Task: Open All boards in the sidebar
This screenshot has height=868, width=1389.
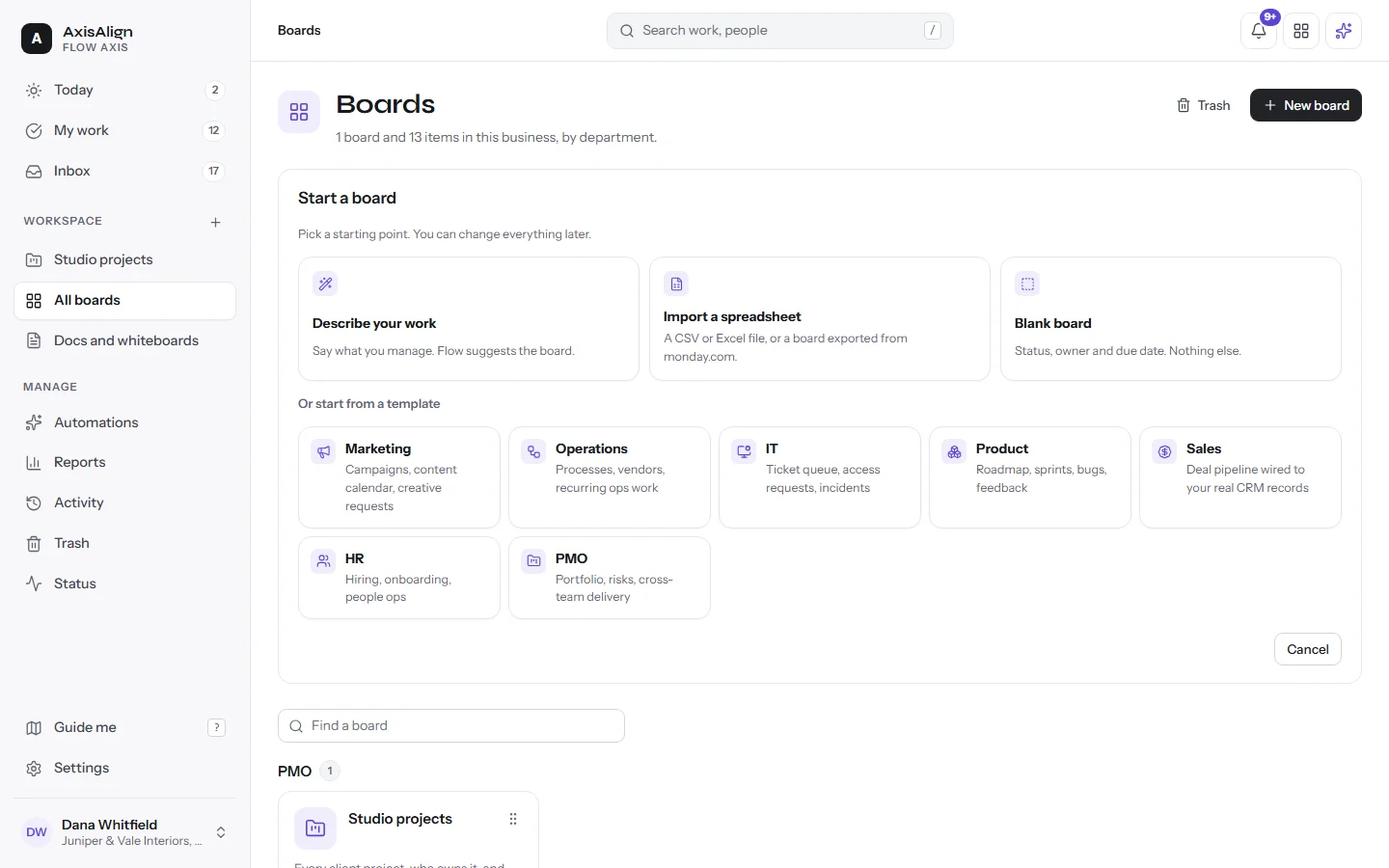Action: click(x=124, y=300)
